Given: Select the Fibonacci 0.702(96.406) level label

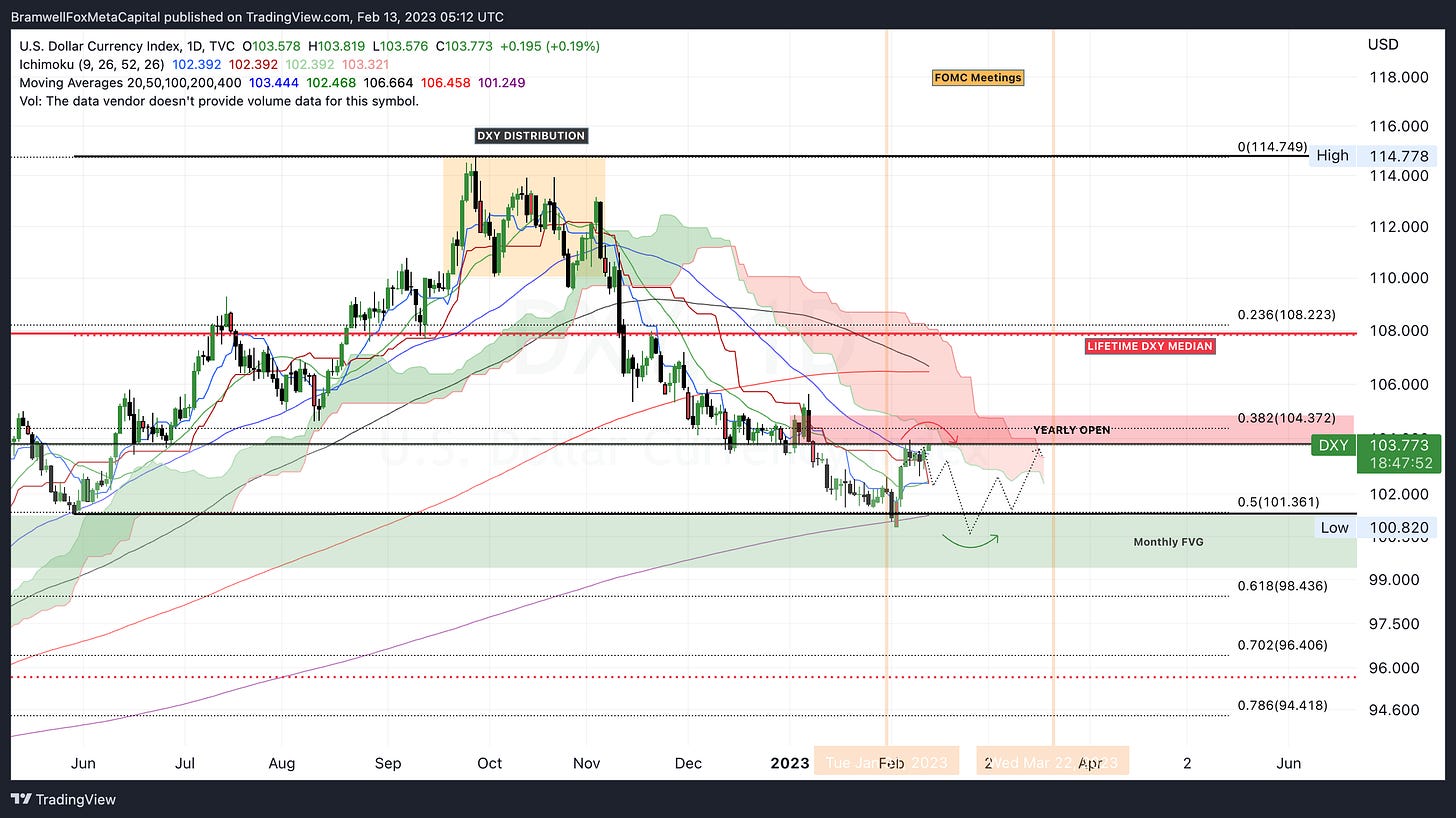Looking at the screenshot, I should click(1282, 645).
